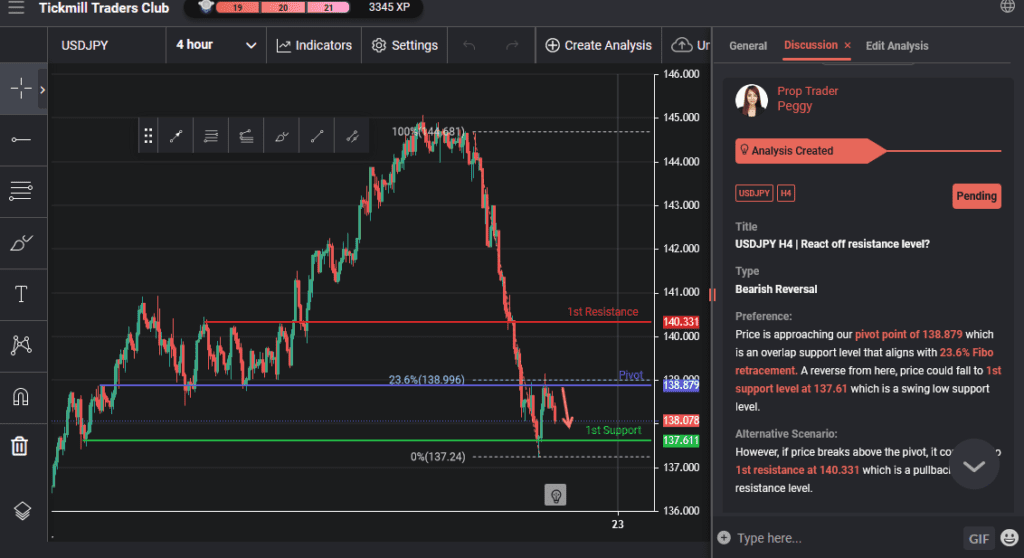Switch to the General tab

[748, 46]
